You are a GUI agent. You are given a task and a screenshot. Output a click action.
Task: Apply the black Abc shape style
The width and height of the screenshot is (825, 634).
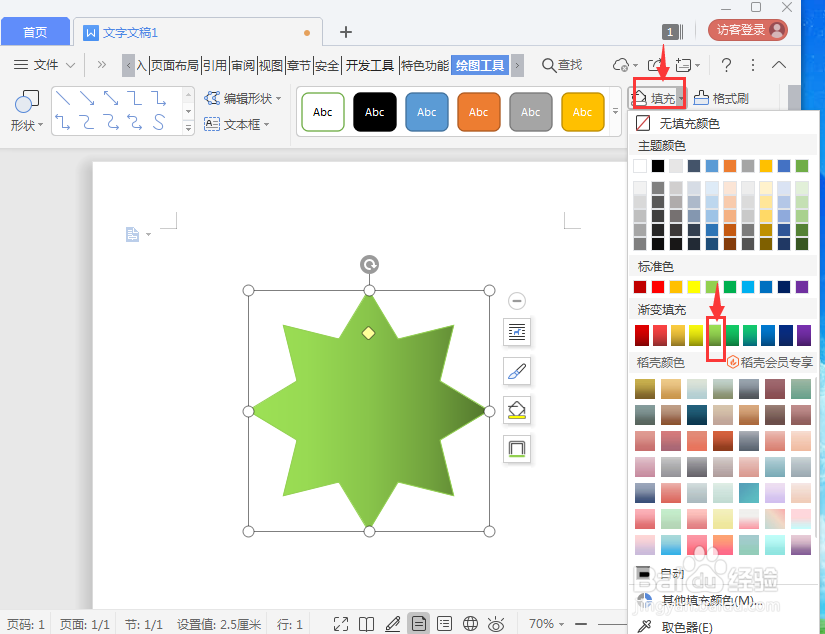375,112
